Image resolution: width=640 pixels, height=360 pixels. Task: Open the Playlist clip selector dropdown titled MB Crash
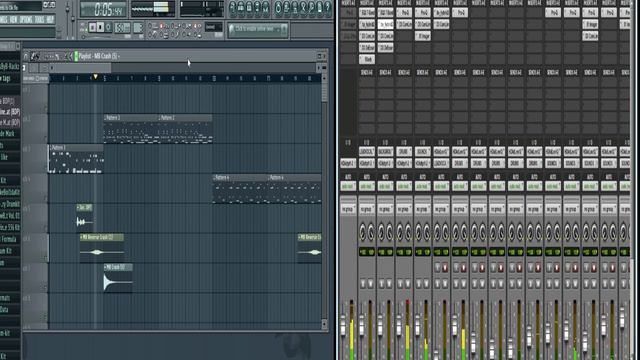[x=99, y=56]
